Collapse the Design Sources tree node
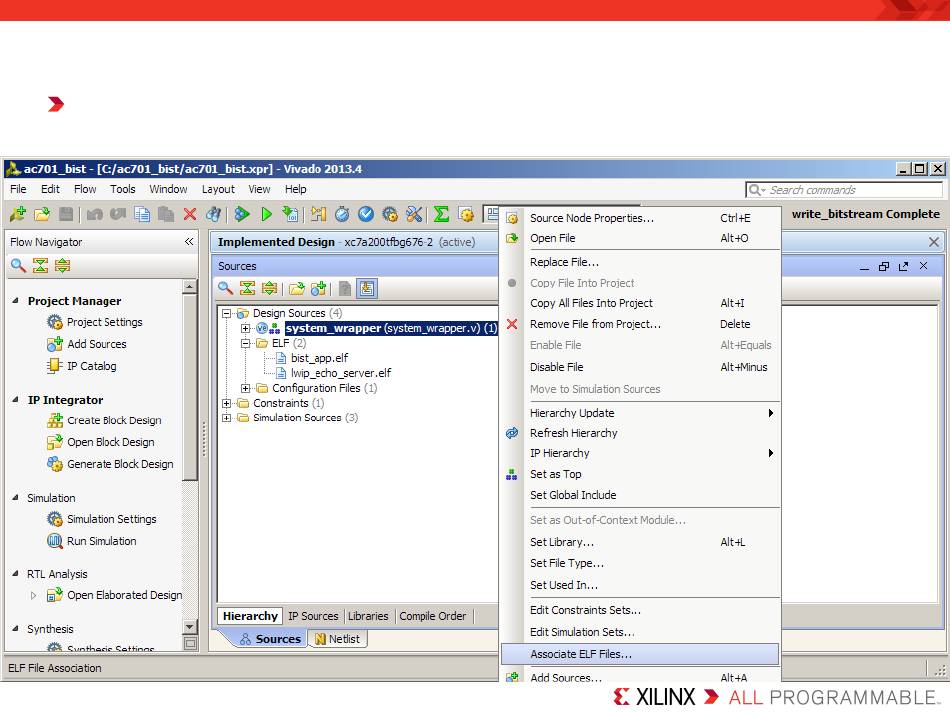Screen dimensions: 950x713 pyautogui.click(x=227, y=313)
